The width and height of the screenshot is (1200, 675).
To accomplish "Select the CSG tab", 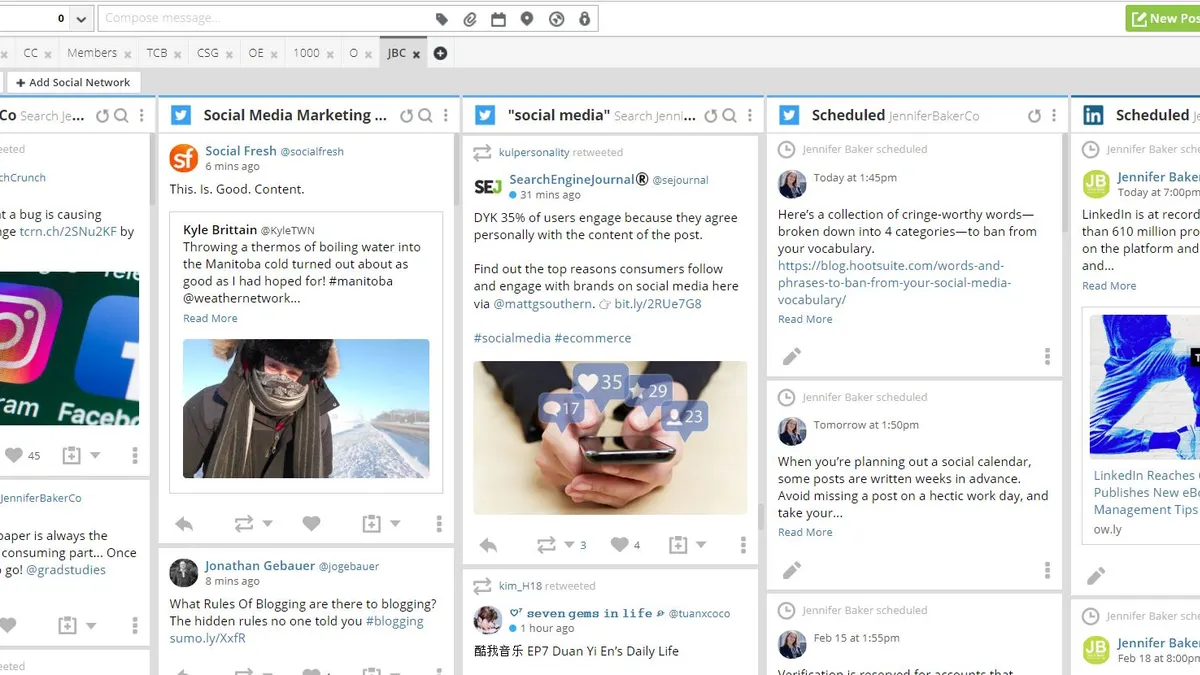I will pyautogui.click(x=208, y=53).
